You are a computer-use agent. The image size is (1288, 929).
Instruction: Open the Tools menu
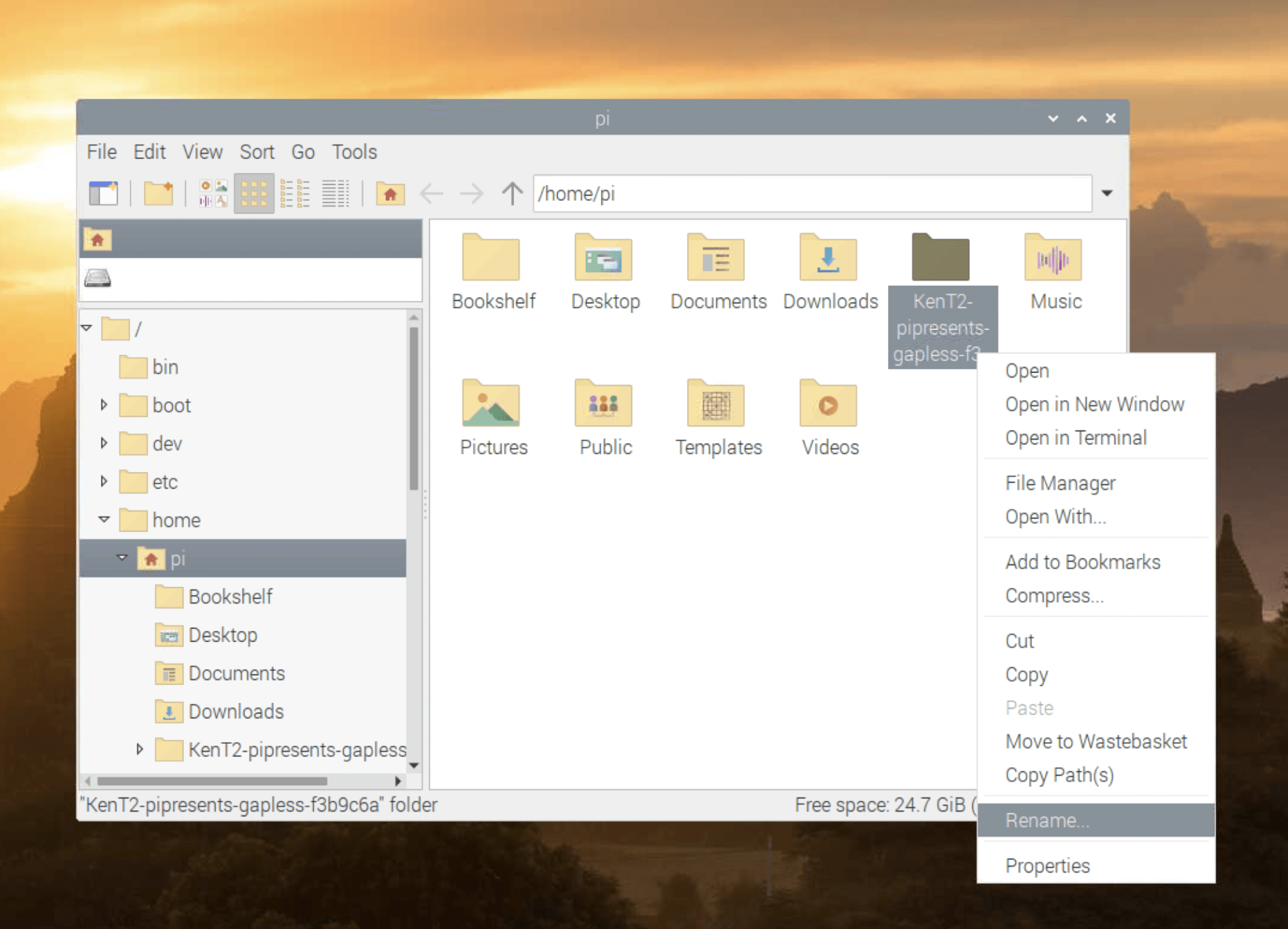pos(354,152)
